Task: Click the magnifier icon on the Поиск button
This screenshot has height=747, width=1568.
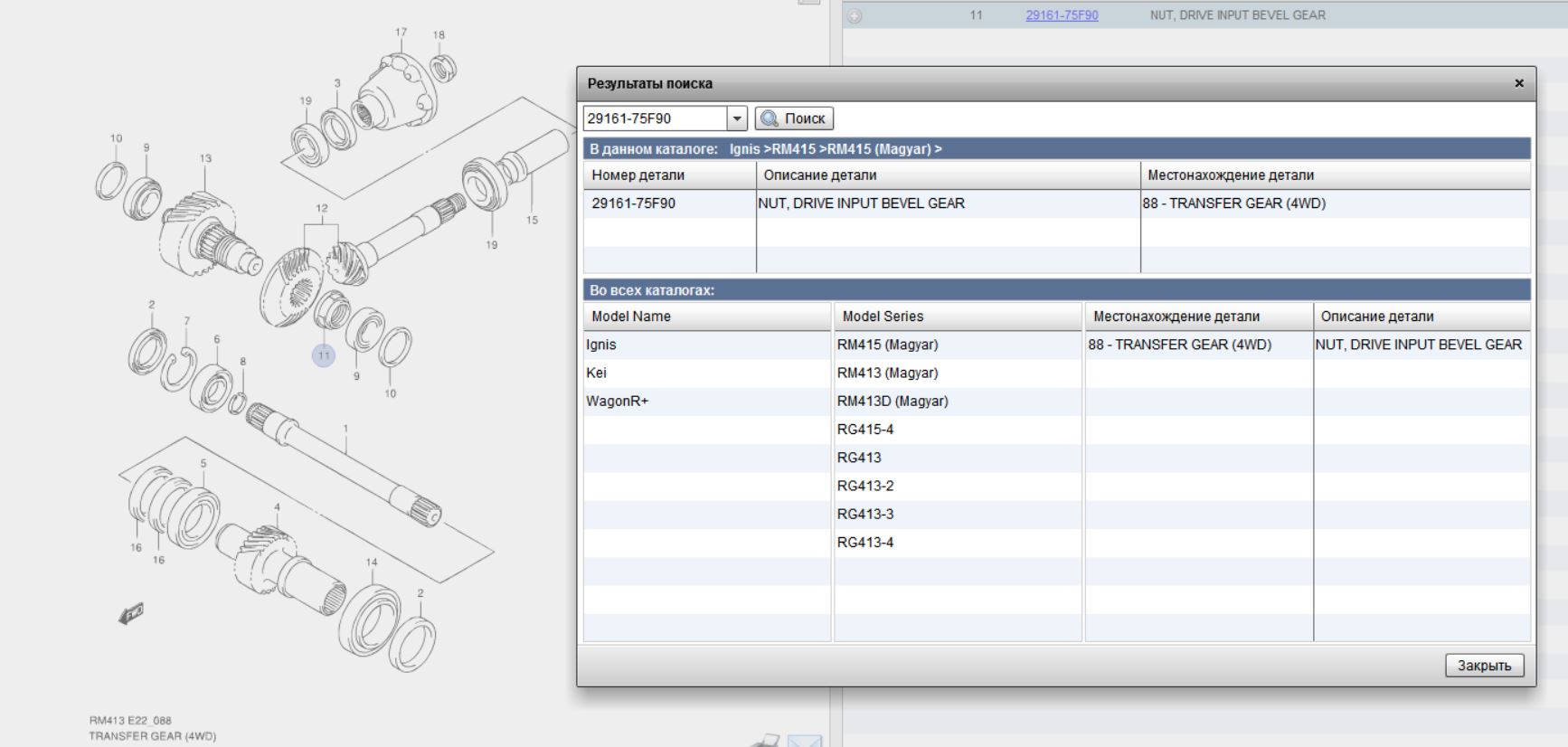Action: click(x=770, y=118)
